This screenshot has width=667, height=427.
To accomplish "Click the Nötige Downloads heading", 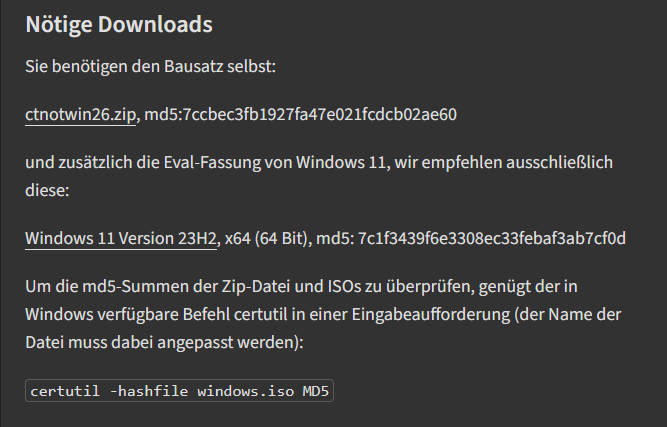I will pyautogui.click(x=119, y=24).
